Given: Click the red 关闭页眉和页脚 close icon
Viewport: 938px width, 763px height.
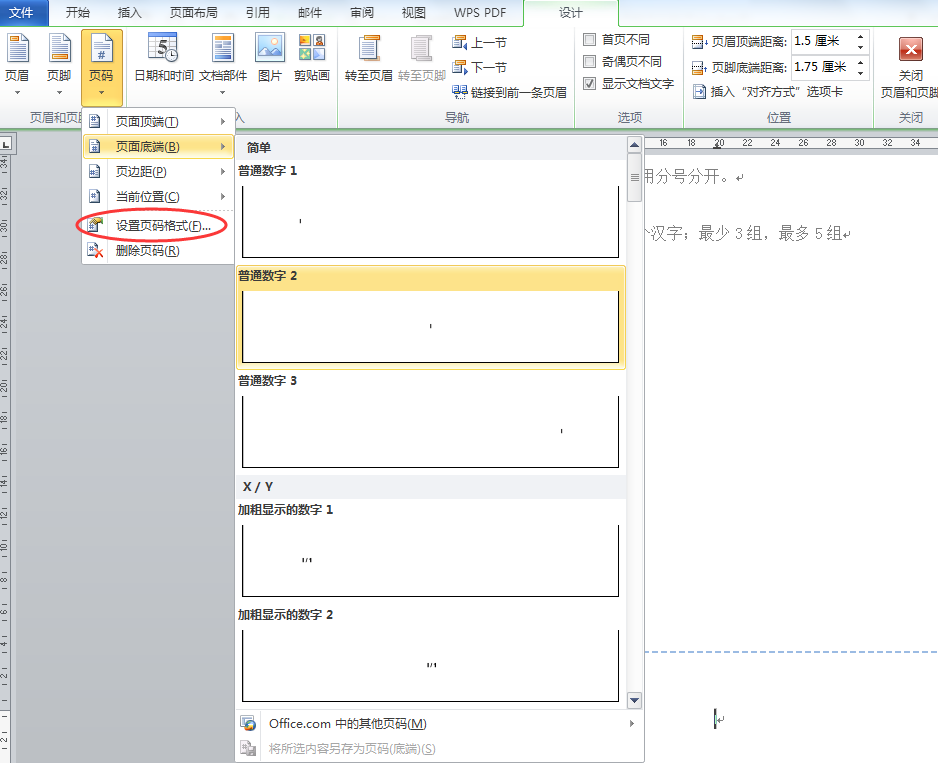Looking at the screenshot, I should (x=909, y=52).
